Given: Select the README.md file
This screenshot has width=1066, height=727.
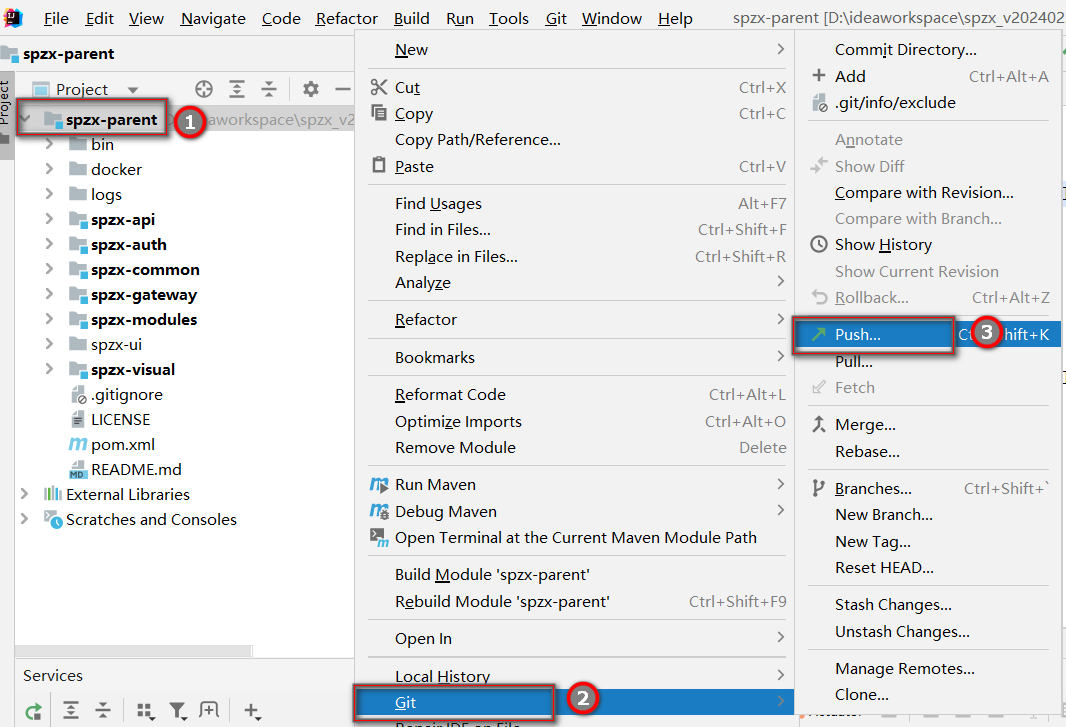Looking at the screenshot, I should [x=136, y=469].
